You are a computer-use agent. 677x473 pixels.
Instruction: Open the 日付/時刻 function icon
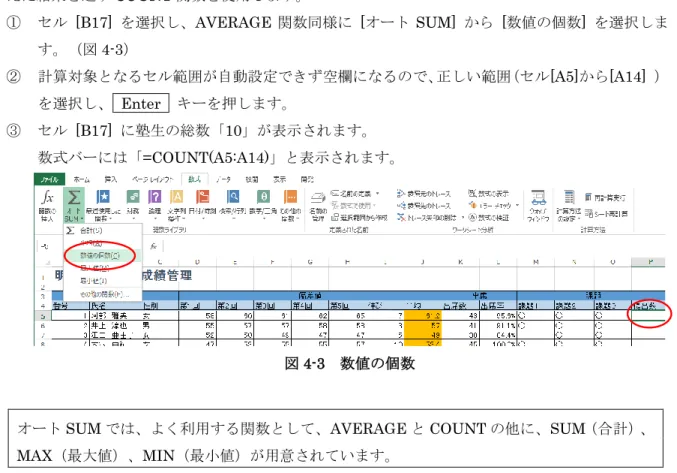[202, 197]
